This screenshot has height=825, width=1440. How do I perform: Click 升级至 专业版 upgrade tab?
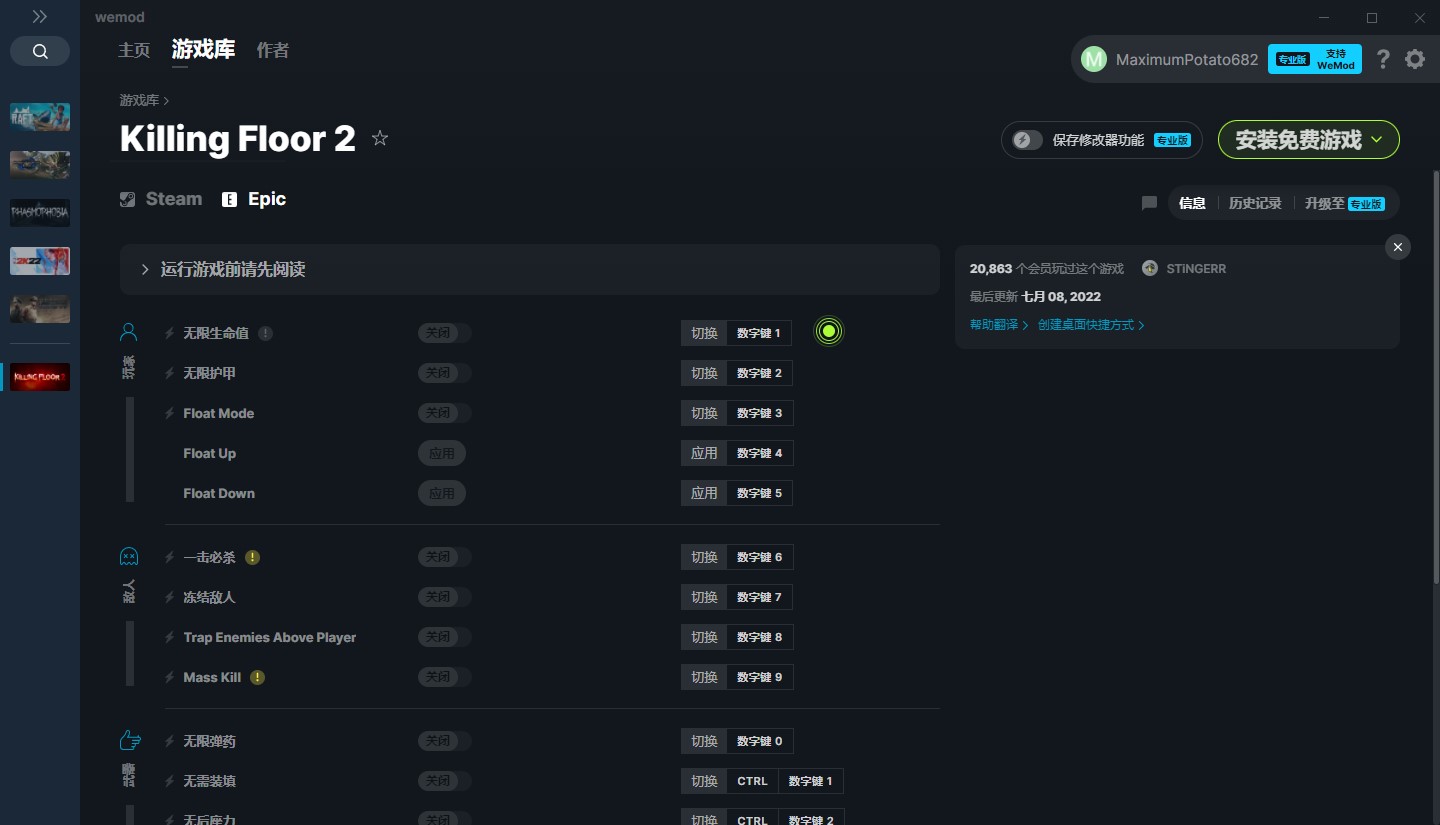click(1345, 203)
